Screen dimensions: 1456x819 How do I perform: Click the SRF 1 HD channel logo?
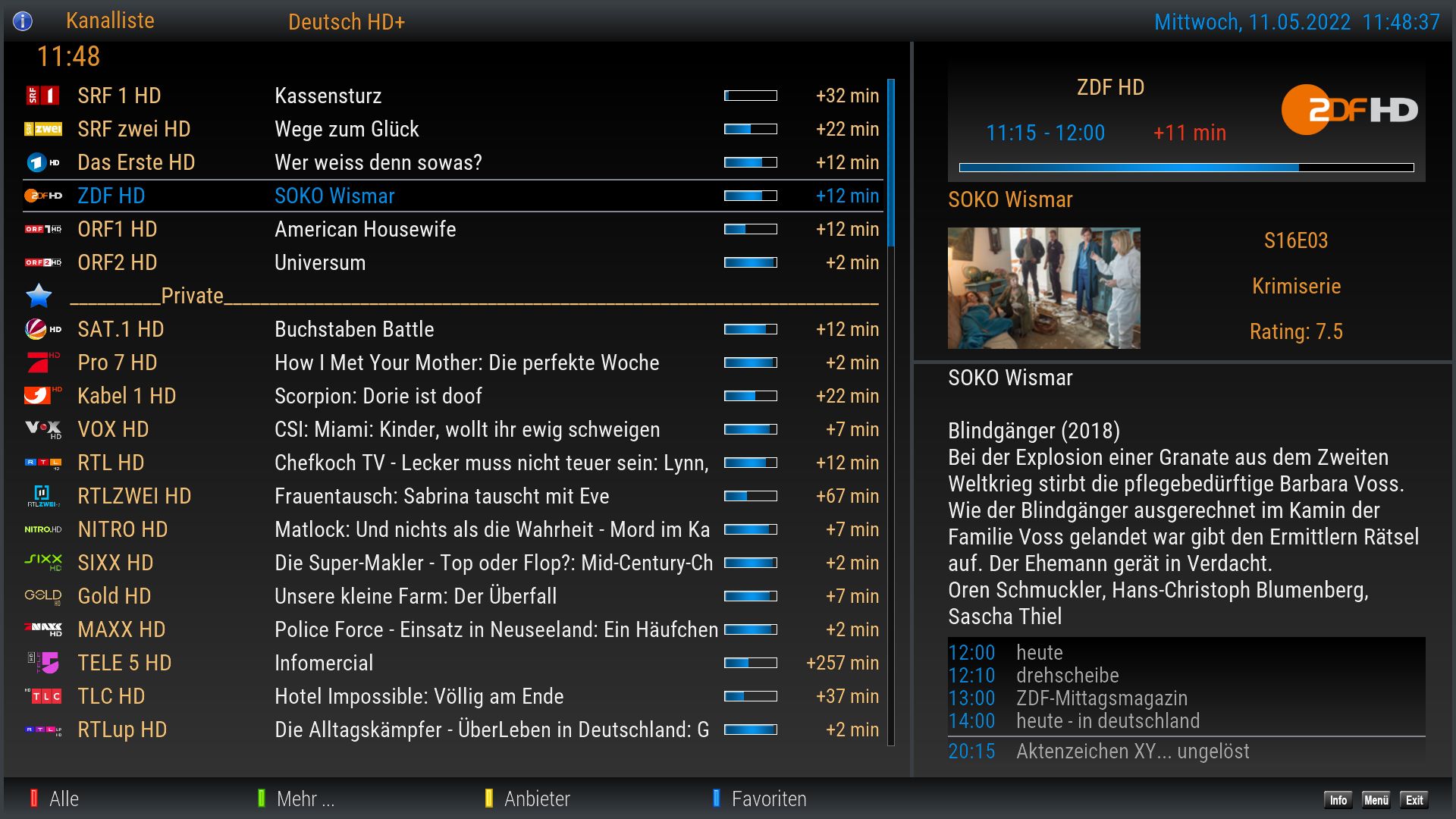[x=42, y=96]
